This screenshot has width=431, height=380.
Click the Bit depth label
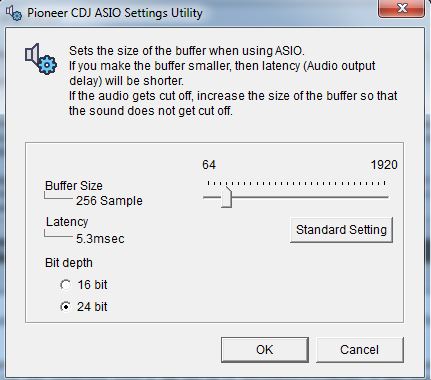[69, 263]
